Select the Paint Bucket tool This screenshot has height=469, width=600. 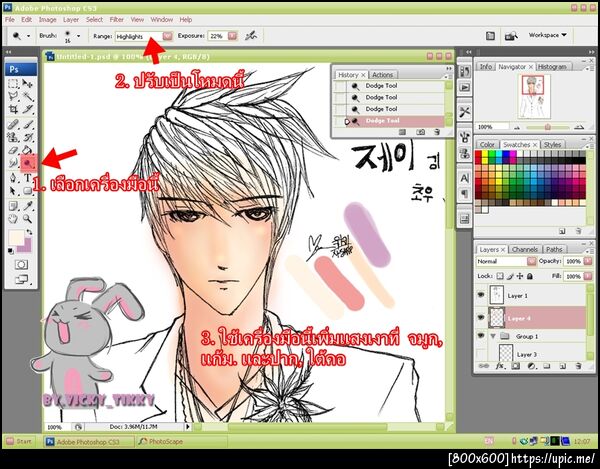pos(27,150)
